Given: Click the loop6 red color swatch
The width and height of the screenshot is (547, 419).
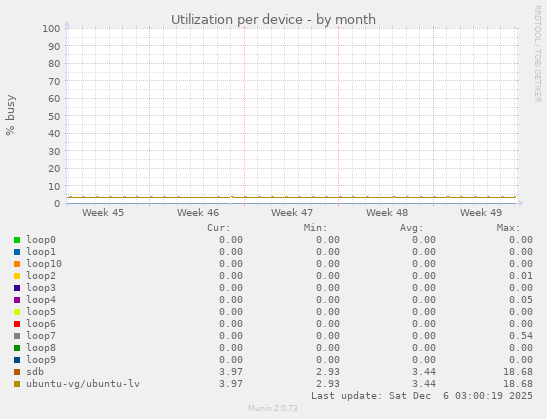Looking at the screenshot, I should 17,324.
